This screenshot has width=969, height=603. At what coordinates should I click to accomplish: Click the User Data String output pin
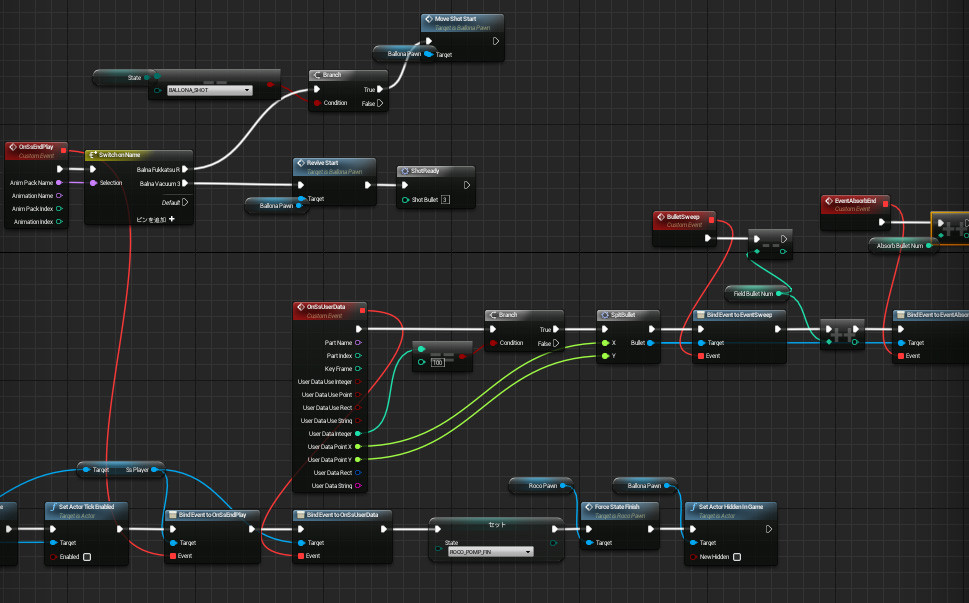[358, 486]
